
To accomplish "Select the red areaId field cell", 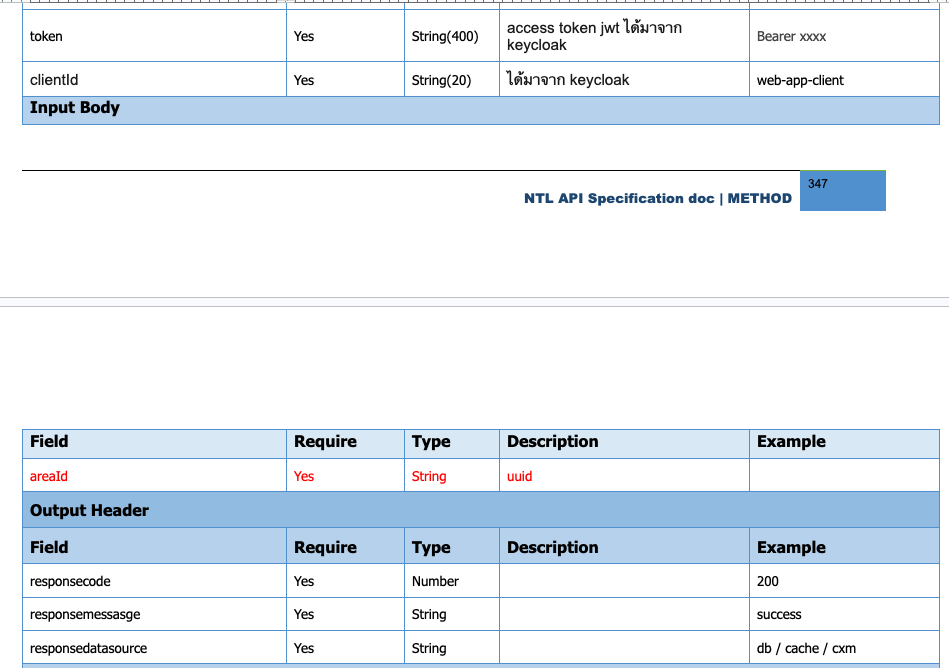I will pyautogui.click(x=49, y=476).
